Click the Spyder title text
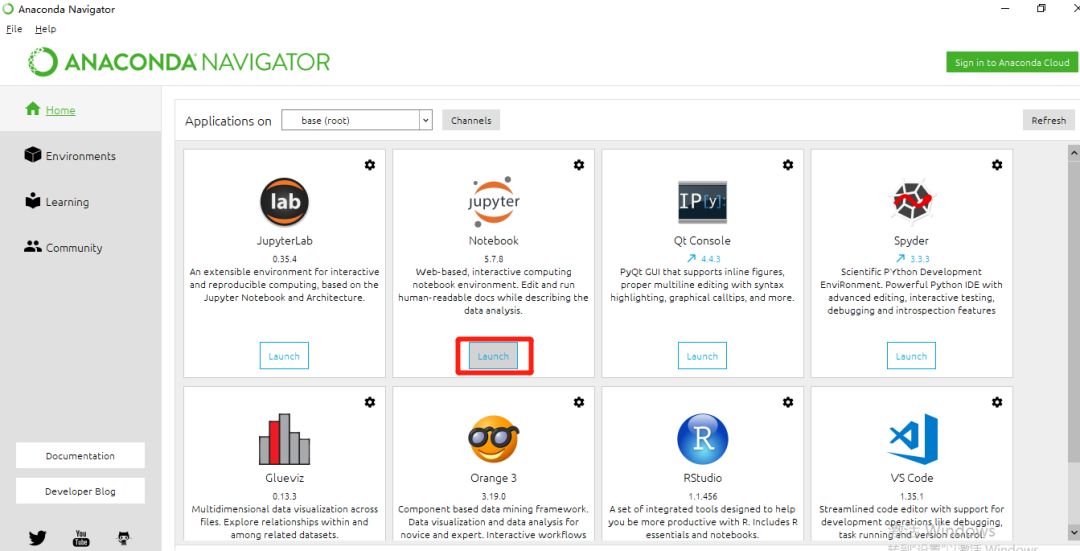 (x=911, y=240)
